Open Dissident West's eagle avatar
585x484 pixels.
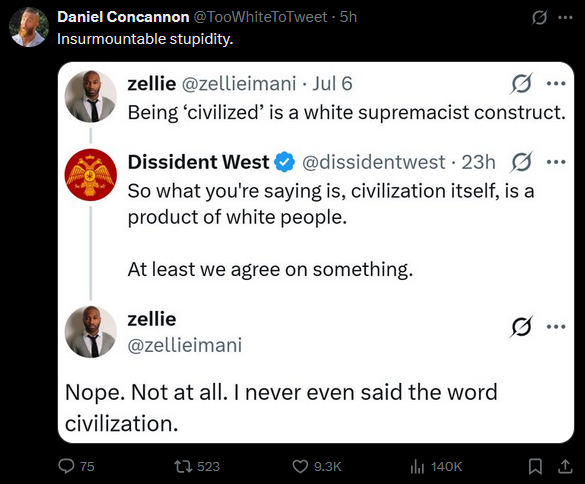point(91,175)
